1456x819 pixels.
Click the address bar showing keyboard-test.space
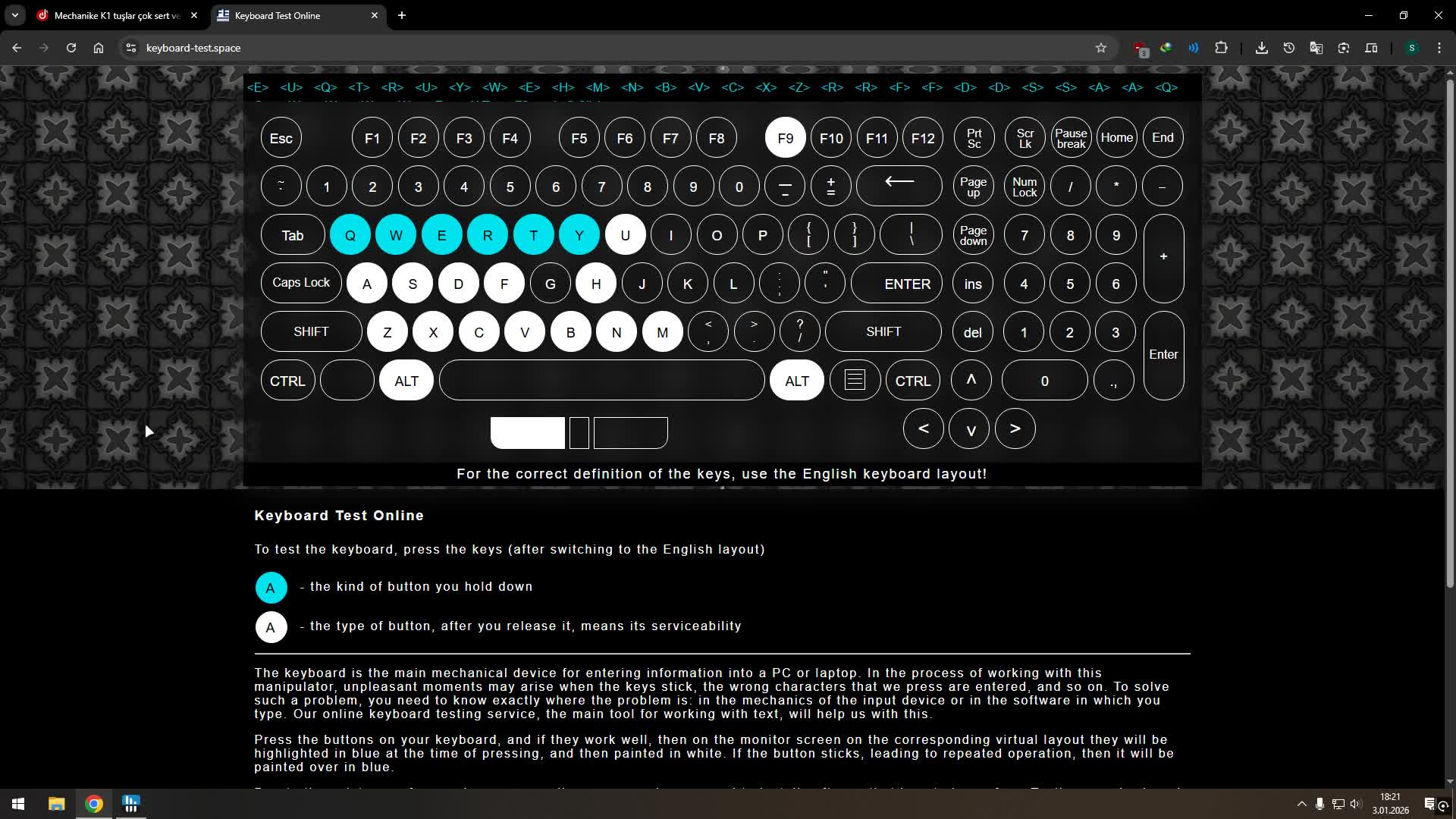(x=531, y=48)
